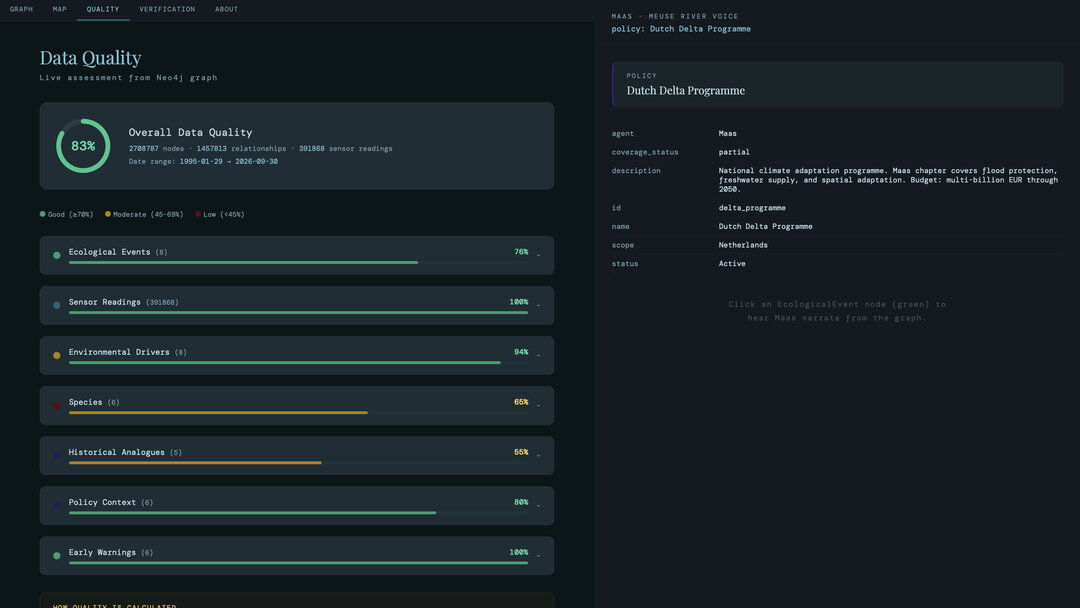Click the Species label
This screenshot has width=1080, height=608.
pos(85,402)
